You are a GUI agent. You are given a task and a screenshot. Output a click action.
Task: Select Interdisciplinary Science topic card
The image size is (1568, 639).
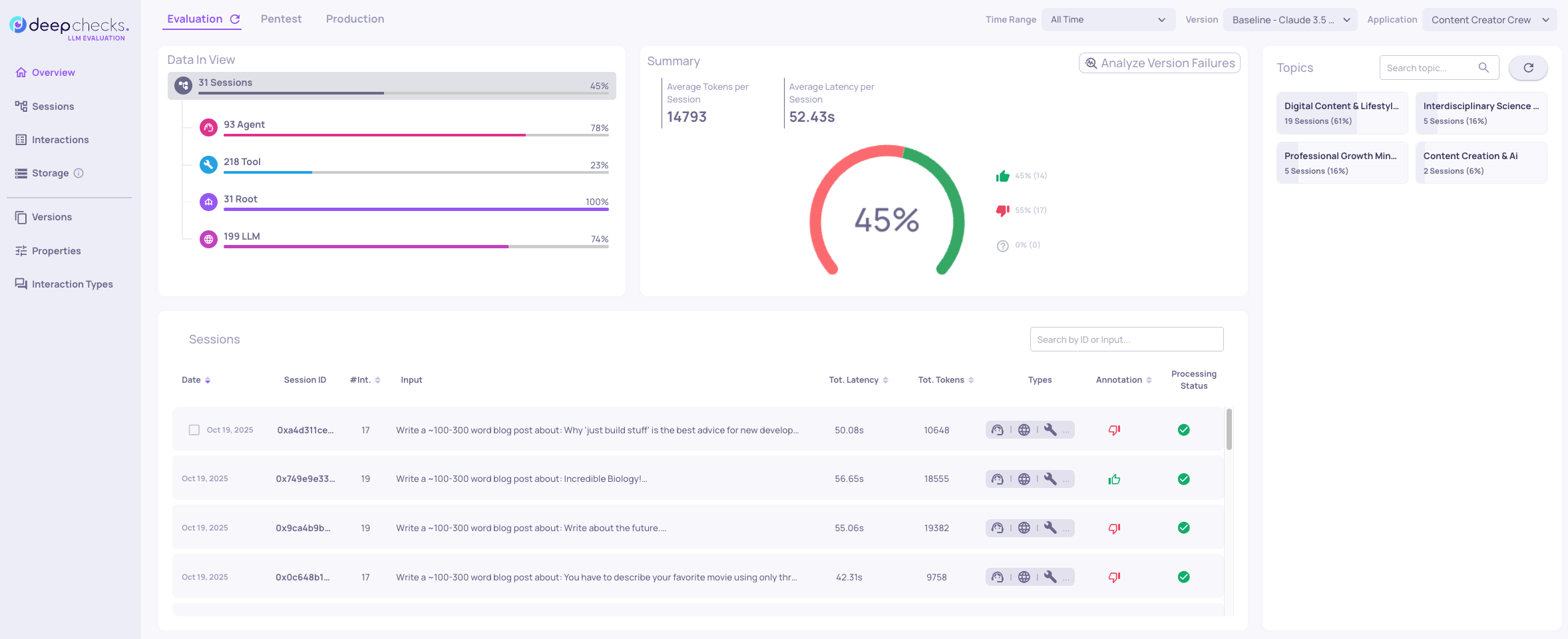1481,113
